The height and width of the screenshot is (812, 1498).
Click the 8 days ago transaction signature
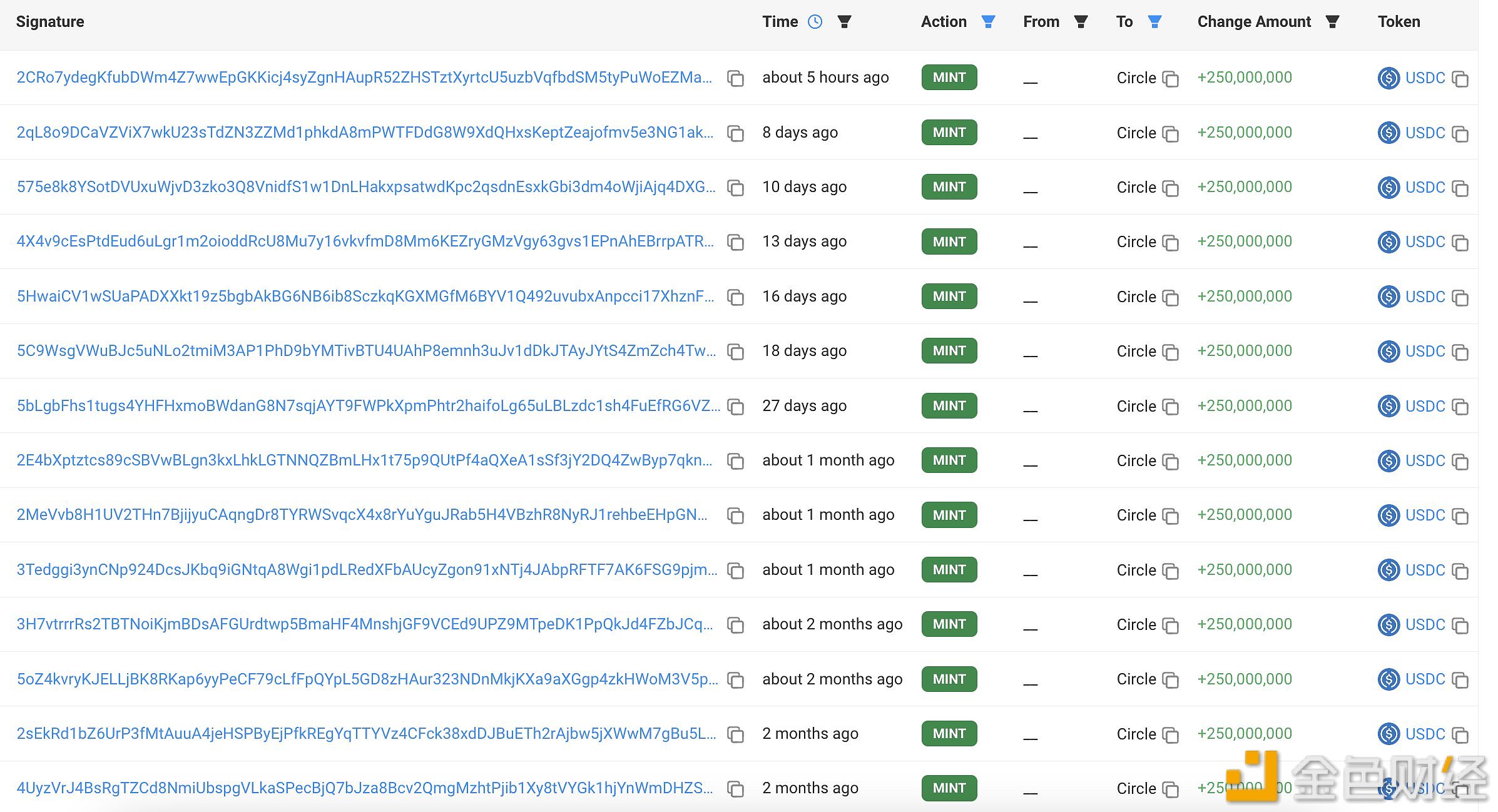tap(369, 131)
